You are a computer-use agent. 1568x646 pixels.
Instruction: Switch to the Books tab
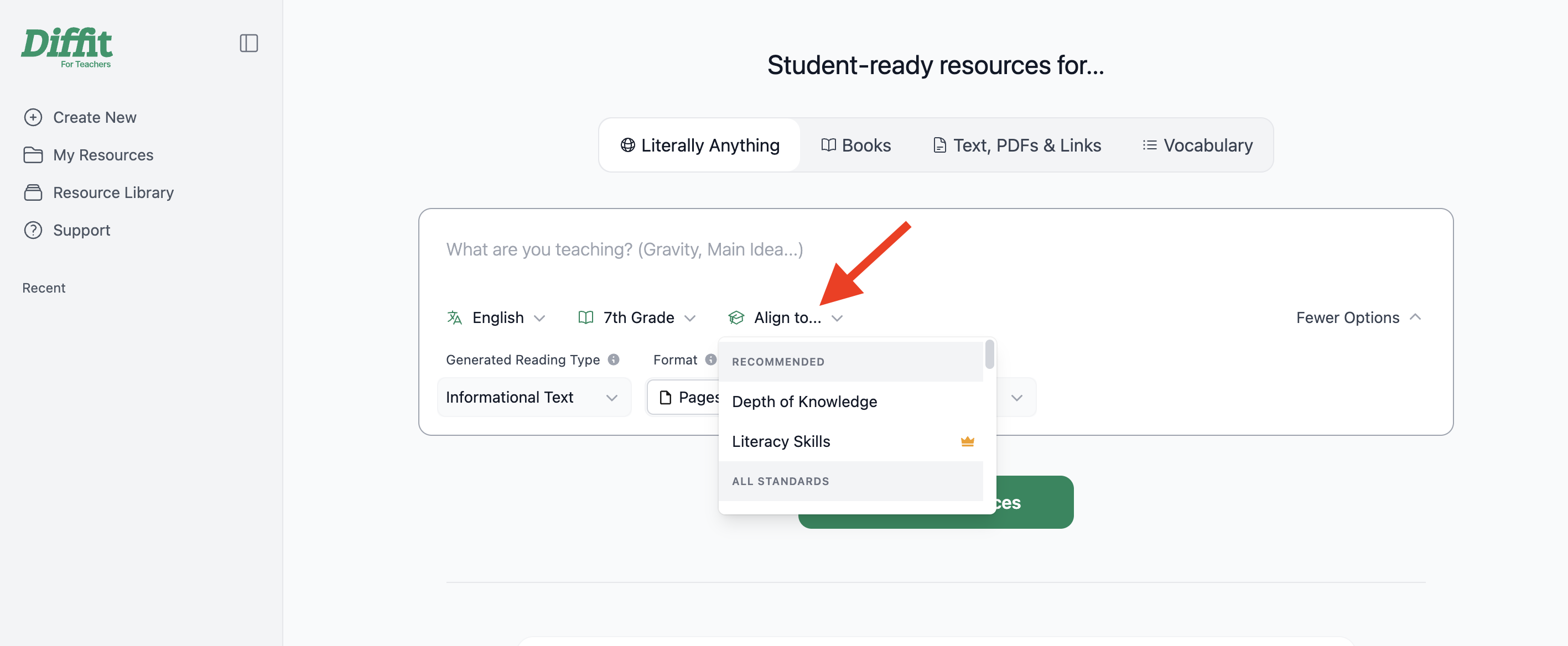(856, 145)
